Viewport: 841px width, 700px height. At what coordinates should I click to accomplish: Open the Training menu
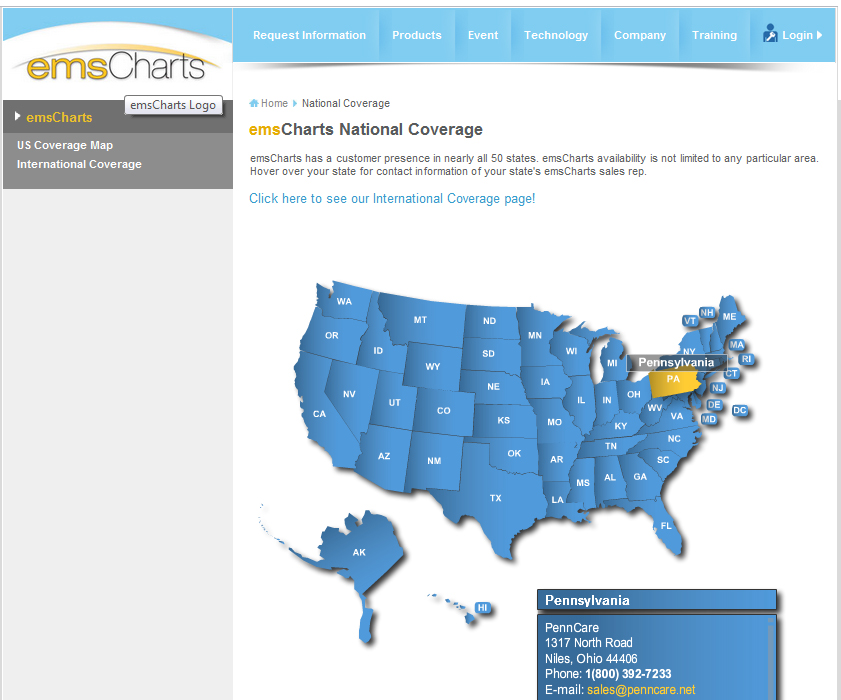[x=714, y=35]
